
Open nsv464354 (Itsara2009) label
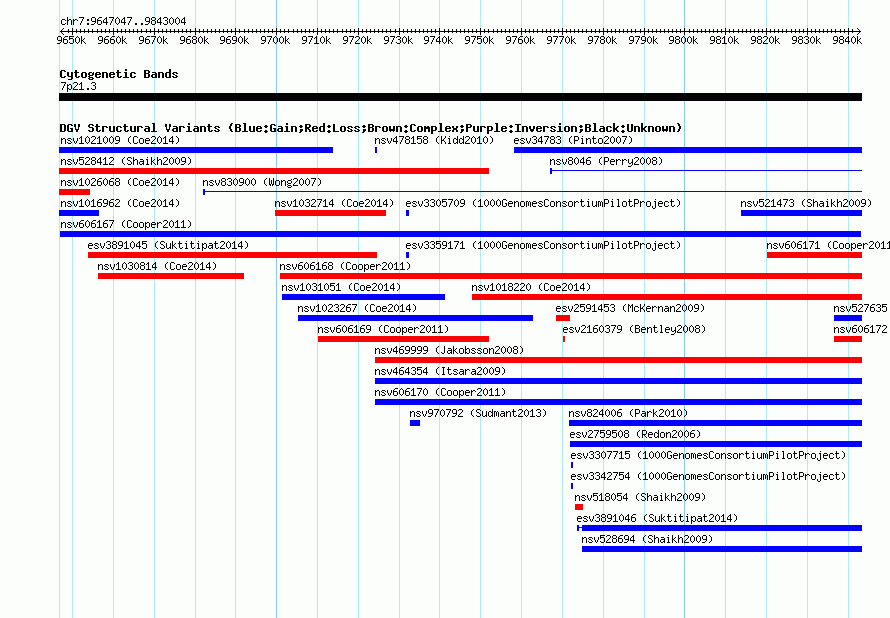440,371
